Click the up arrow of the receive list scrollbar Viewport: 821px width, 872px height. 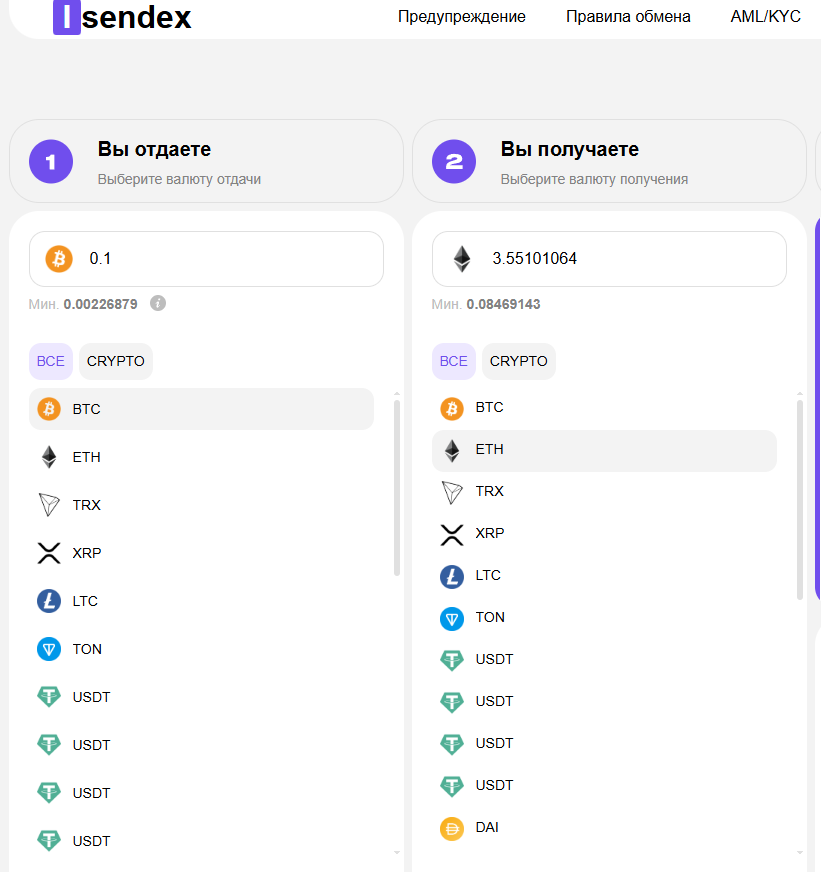click(800, 394)
